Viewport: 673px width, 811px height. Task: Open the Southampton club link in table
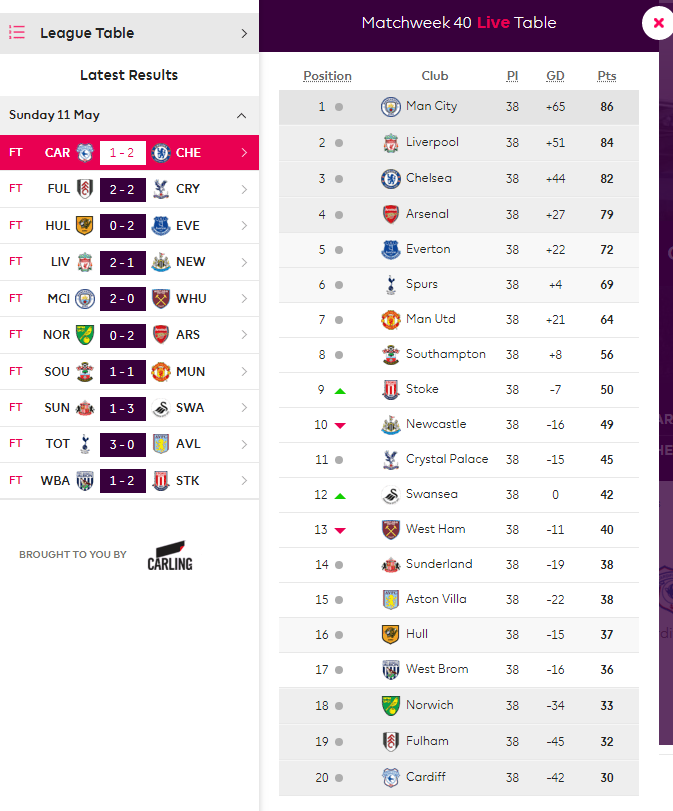pyautogui.click(x=445, y=354)
